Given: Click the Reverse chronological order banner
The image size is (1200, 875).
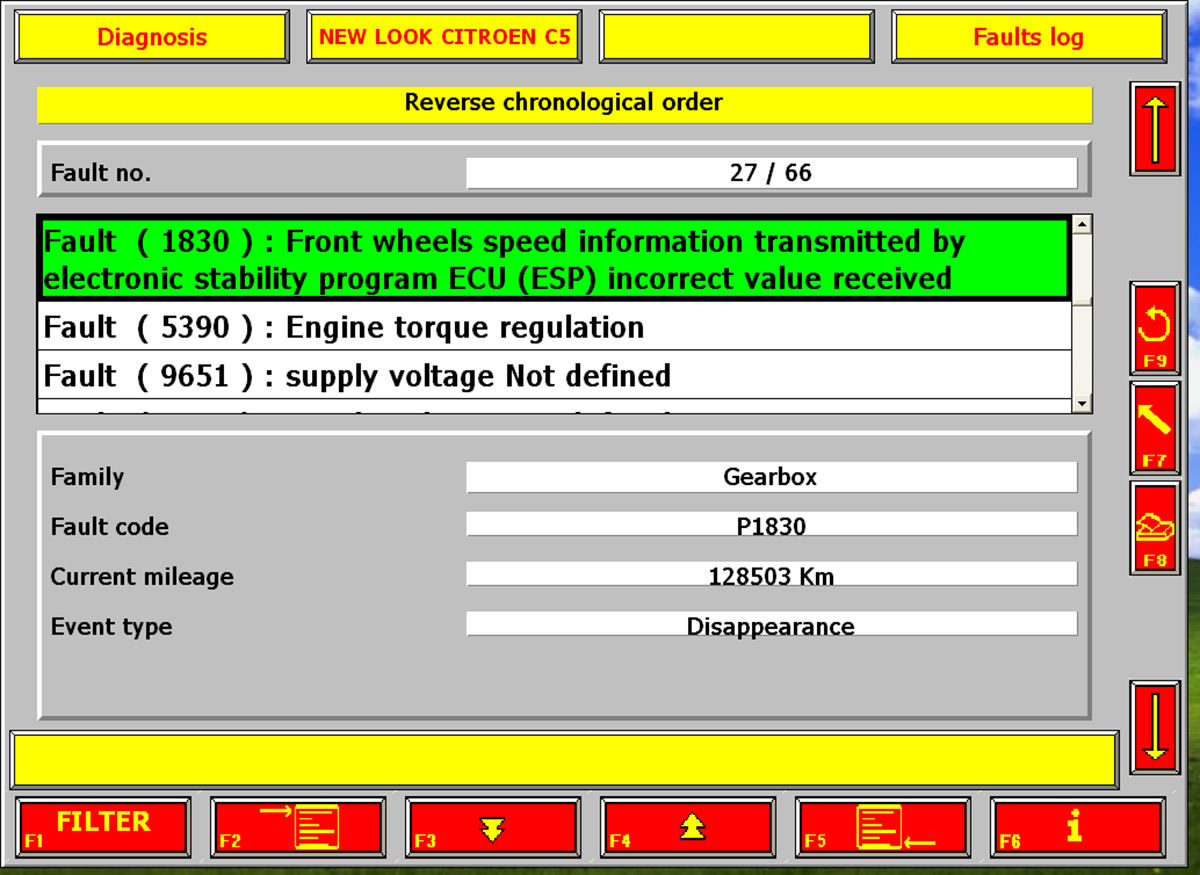Looking at the screenshot, I should click(565, 103).
